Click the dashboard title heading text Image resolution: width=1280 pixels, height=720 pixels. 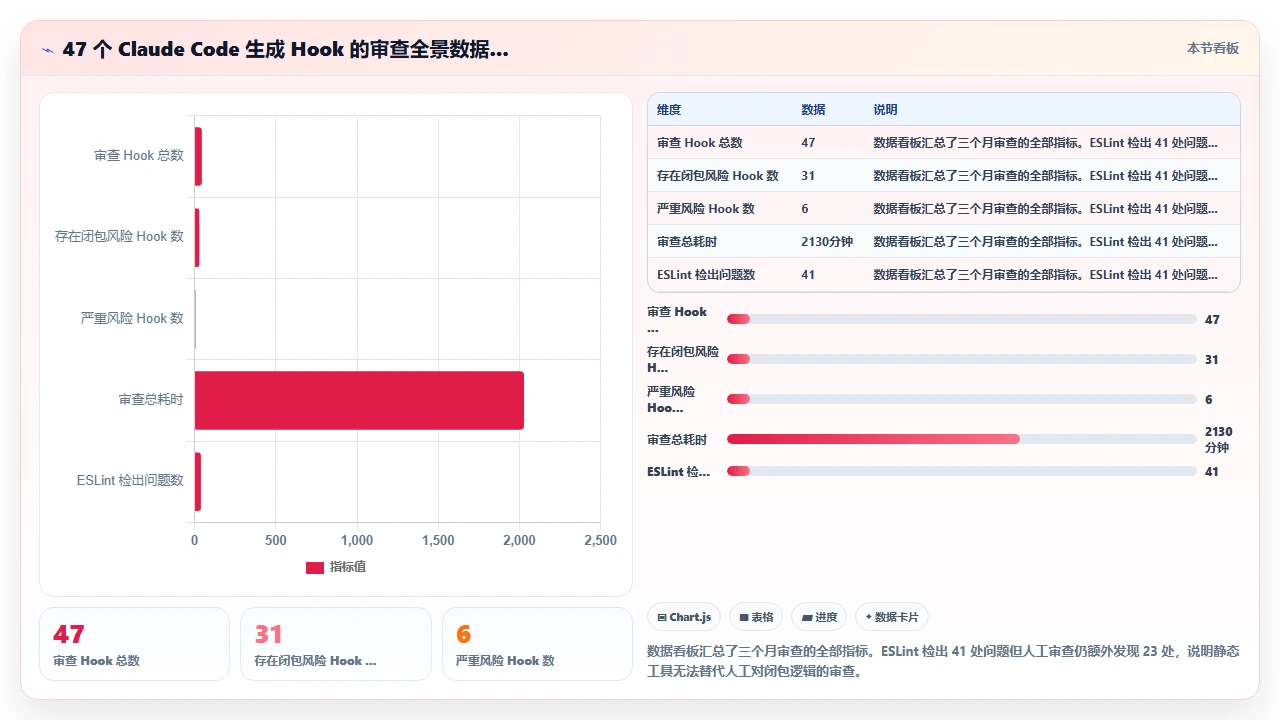coord(285,49)
